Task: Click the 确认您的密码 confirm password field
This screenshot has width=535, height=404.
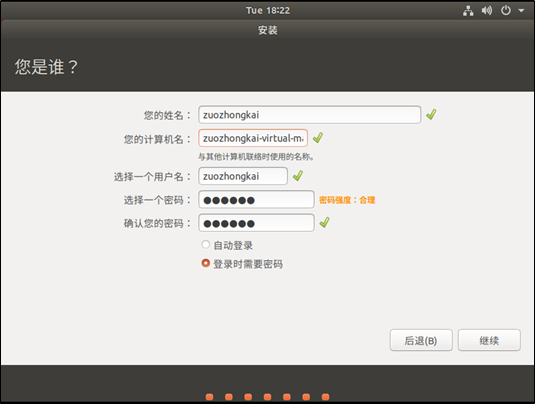Action: point(256,223)
